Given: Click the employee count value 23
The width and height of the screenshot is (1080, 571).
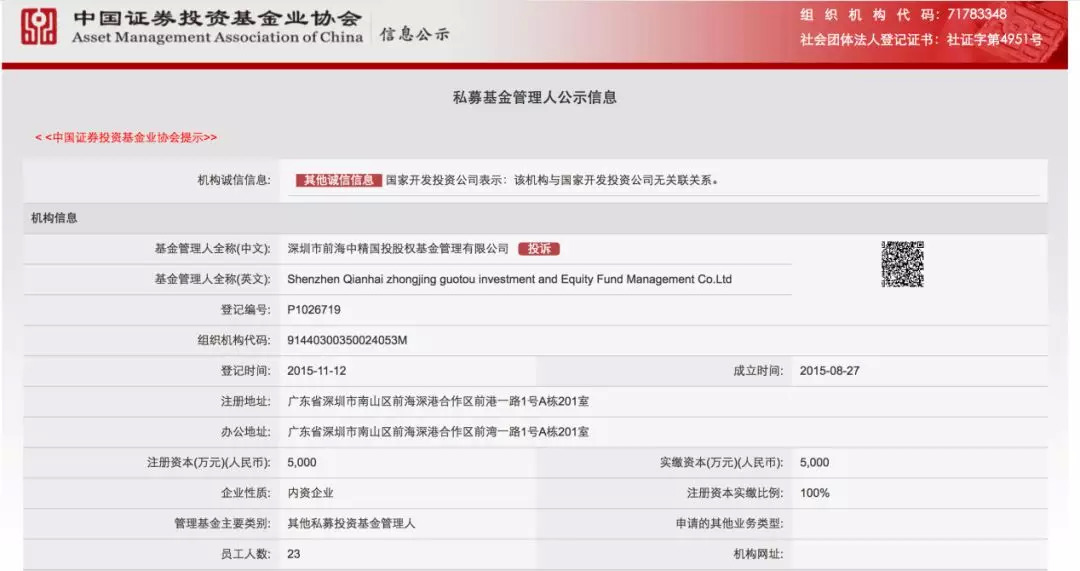Looking at the screenshot, I should coord(293,554).
